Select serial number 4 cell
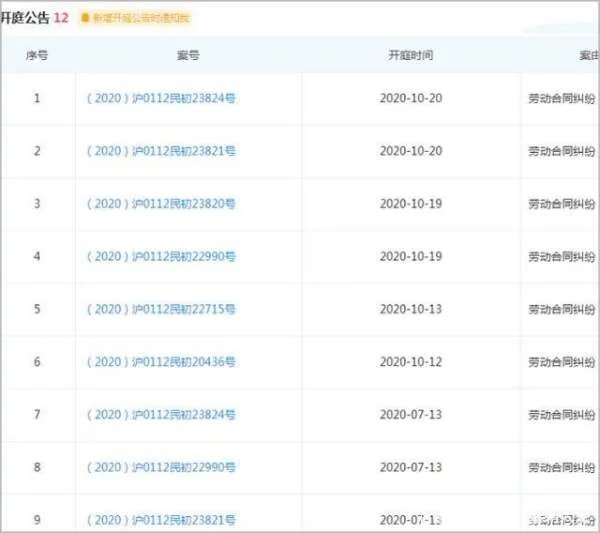The image size is (600, 533). tap(37, 256)
